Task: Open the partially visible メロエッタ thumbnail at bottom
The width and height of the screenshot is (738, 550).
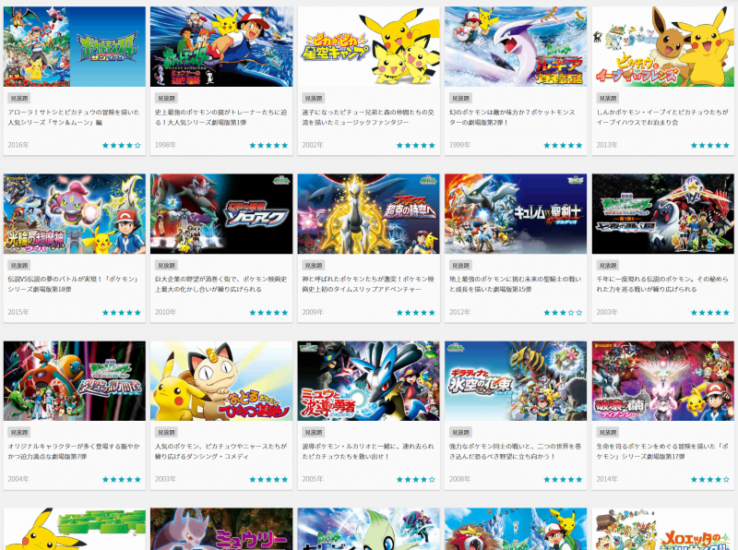Action: 663,529
